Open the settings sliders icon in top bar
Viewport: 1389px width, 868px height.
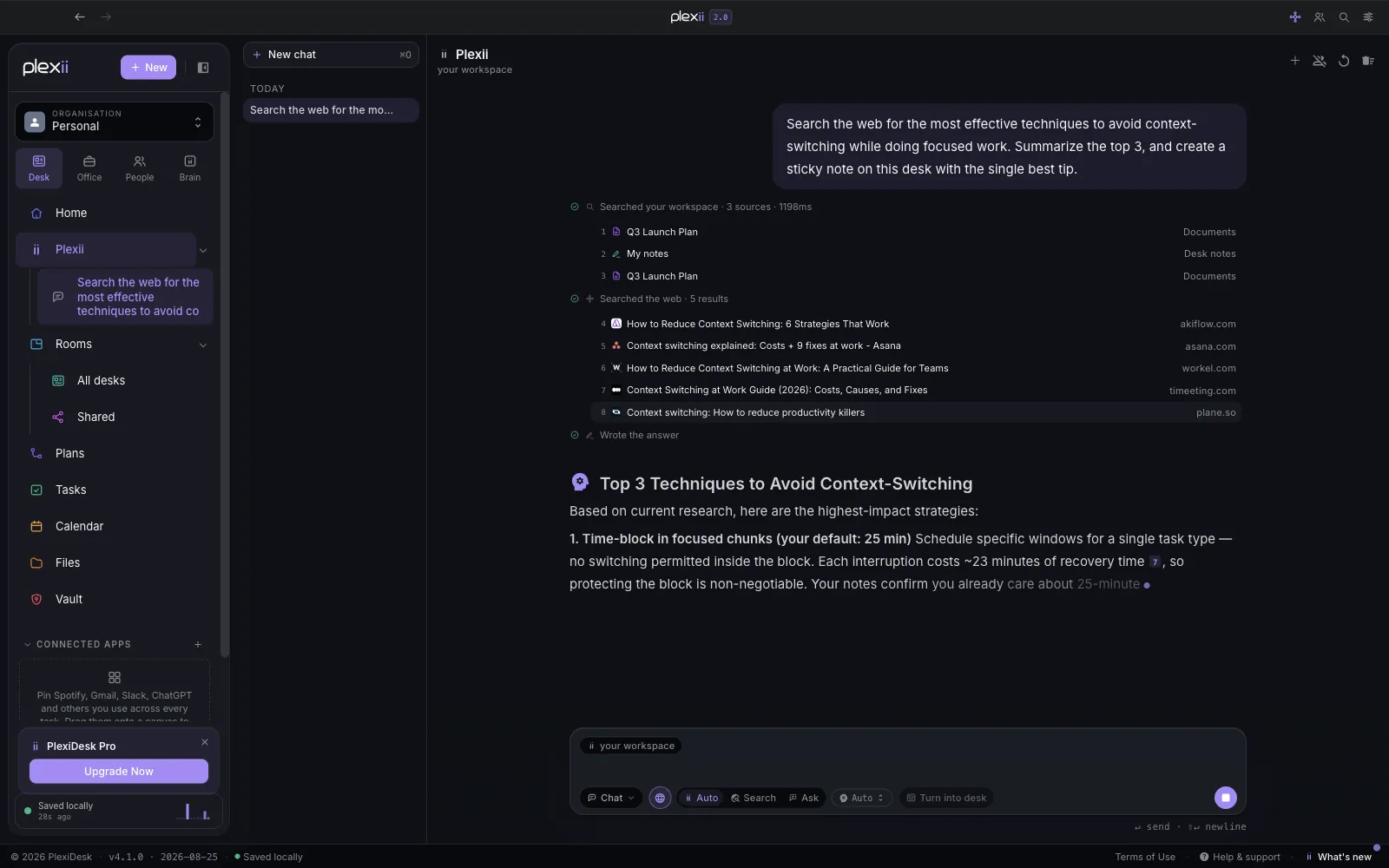click(x=1368, y=16)
